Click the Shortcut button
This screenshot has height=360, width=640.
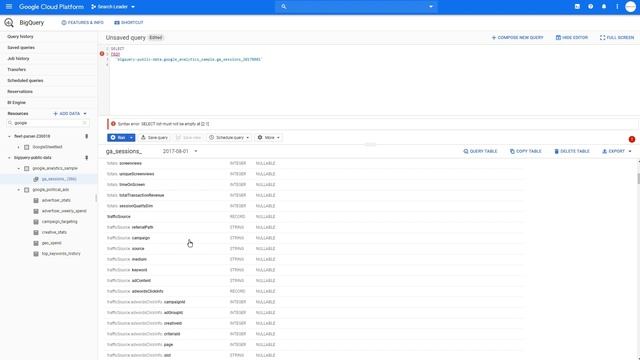(129, 22)
